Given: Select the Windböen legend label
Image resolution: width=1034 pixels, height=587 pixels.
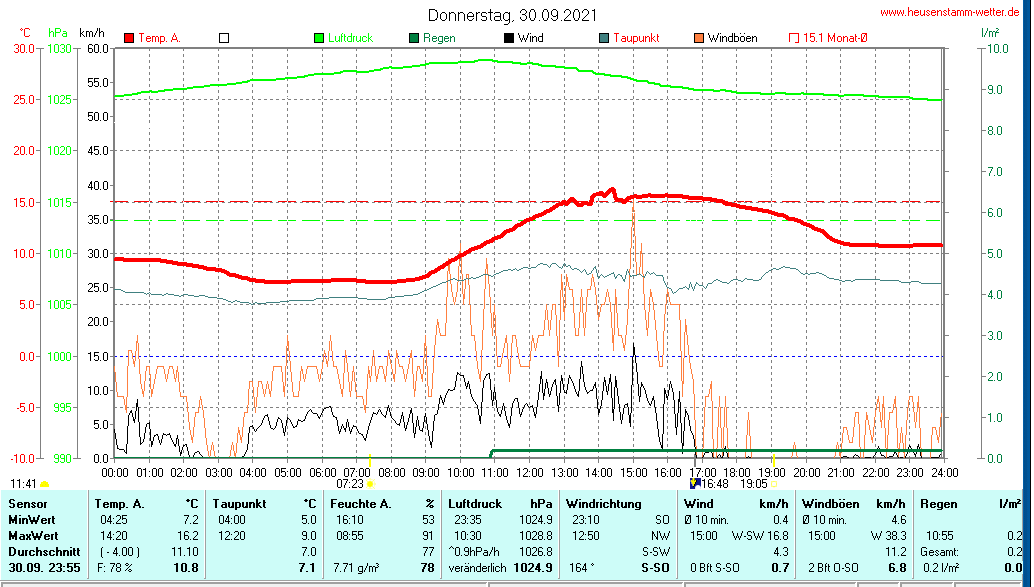Looking at the screenshot, I should coord(733,38).
